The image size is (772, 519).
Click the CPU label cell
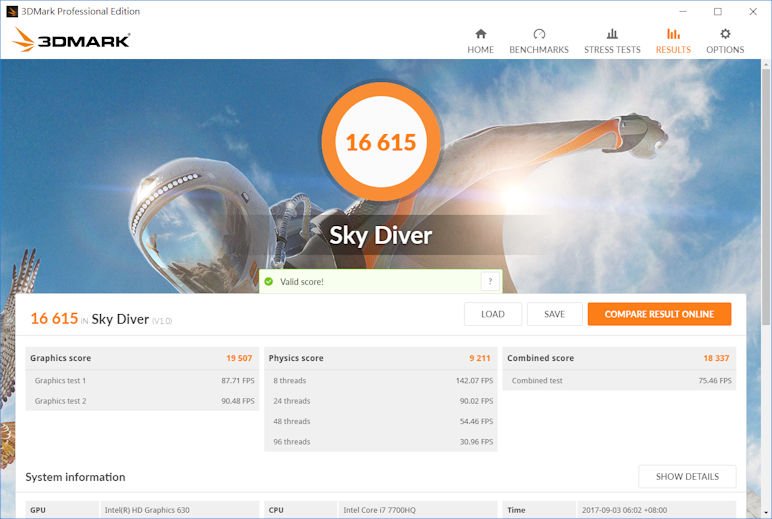click(301, 510)
